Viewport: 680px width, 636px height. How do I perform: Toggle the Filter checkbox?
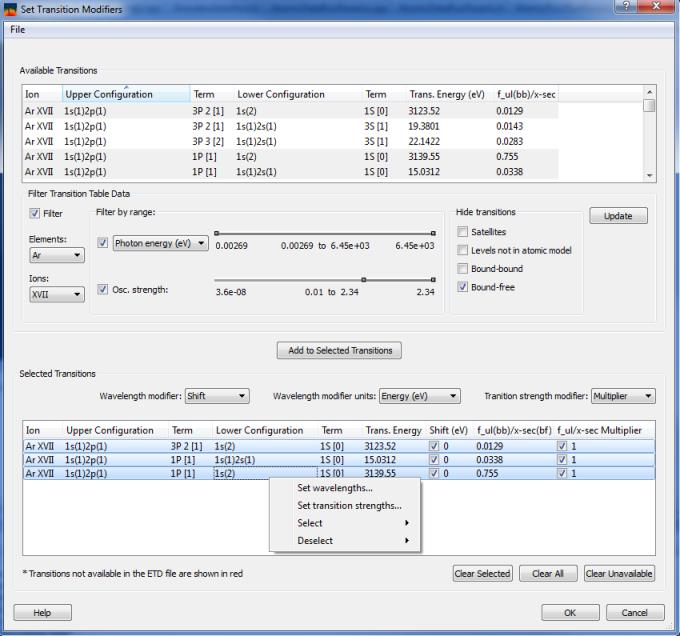(x=35, y=213)
